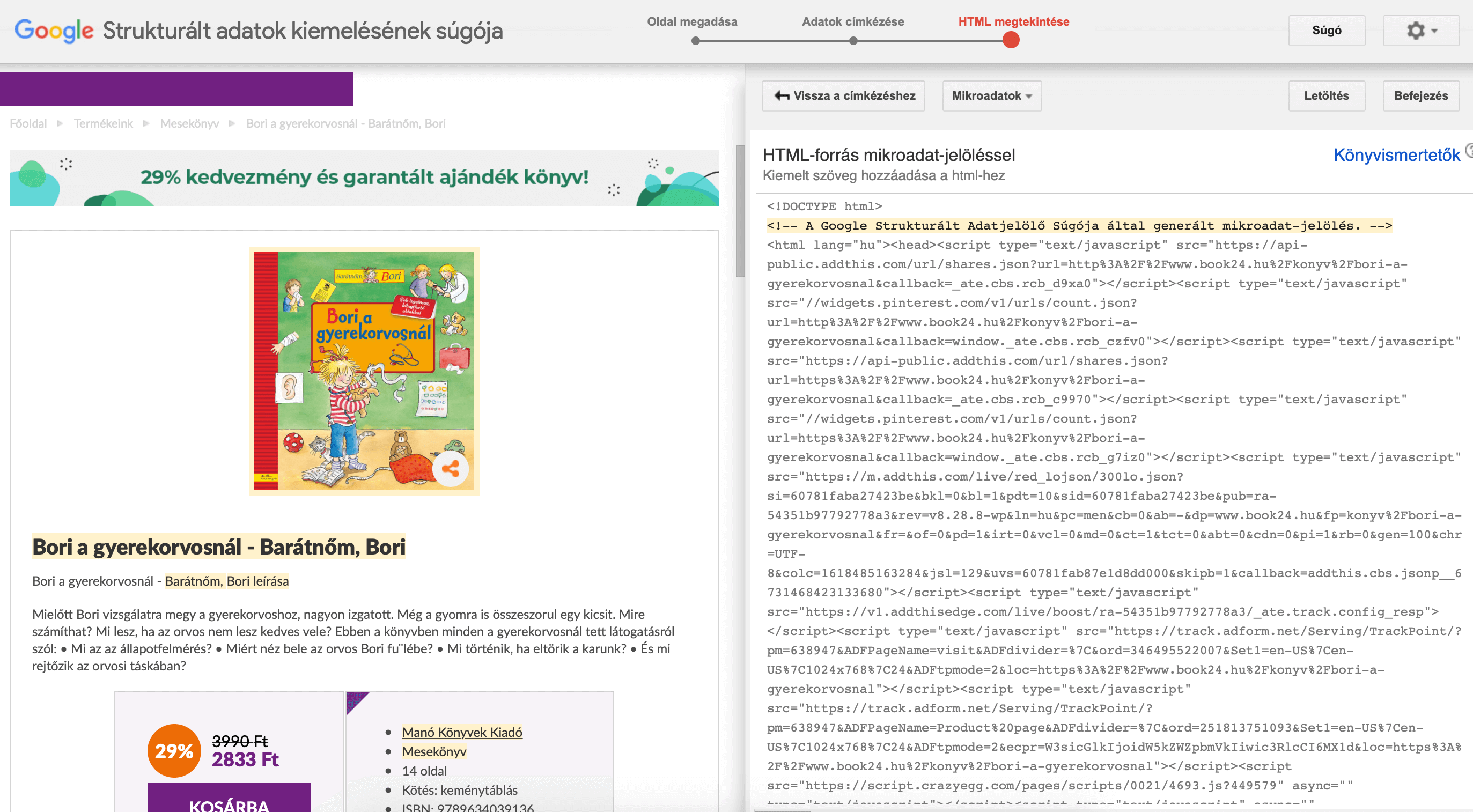1473x812 pixels.
Task: Click the HTML-forrás mikroadat-jelöléssel heading
Action: 889,155
